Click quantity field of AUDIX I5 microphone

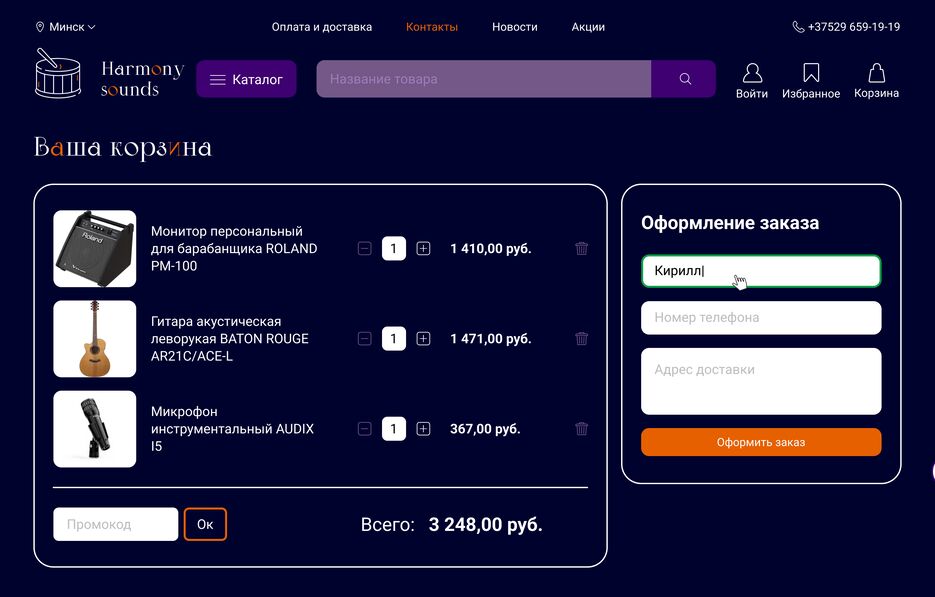pos(394,429)
